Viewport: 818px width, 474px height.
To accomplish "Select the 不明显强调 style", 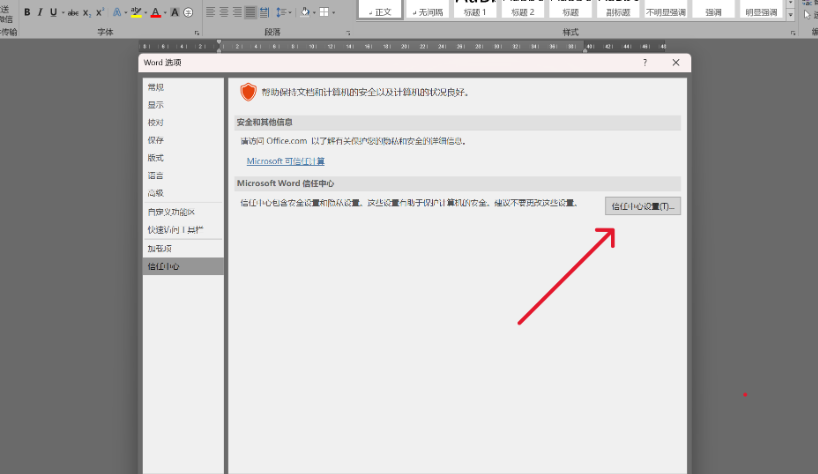I will pos(666,9).
